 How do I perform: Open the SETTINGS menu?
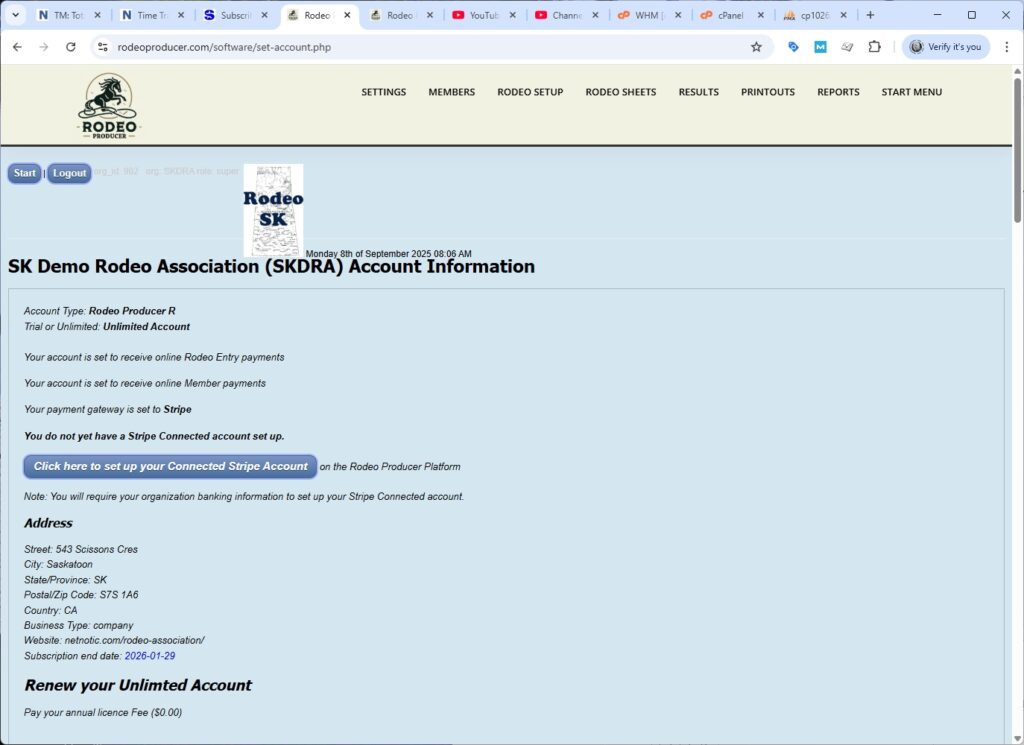point(383,92)
